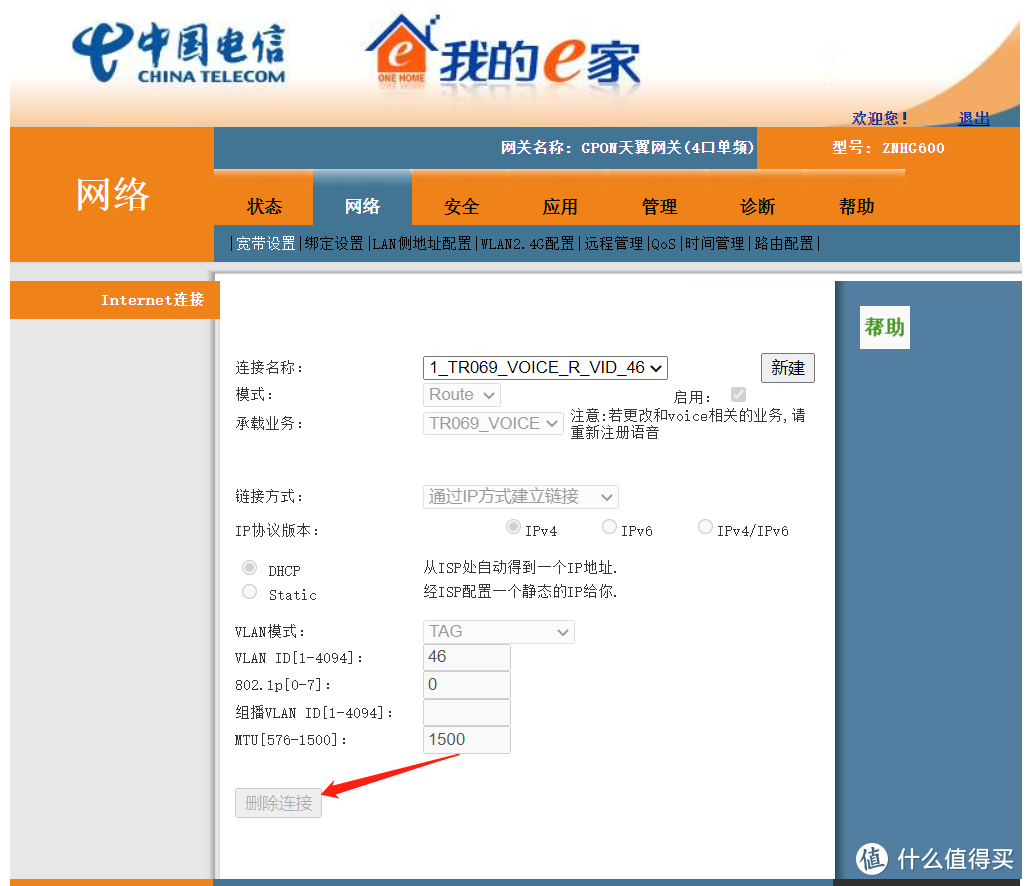The height and width of the screenshot is (886, 1026).
Task: Open the 链接方式 dropdown
Action: [x=521, y=497]
